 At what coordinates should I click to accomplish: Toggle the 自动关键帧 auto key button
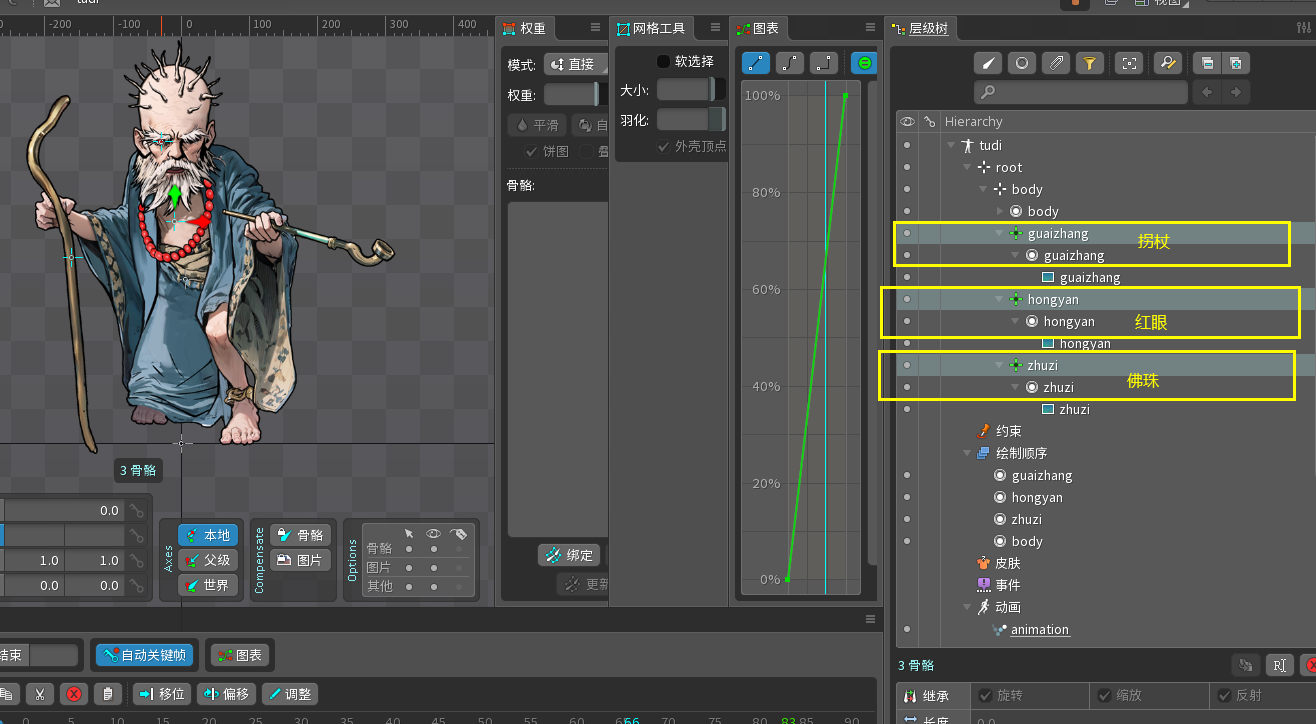tap(146, 655)
